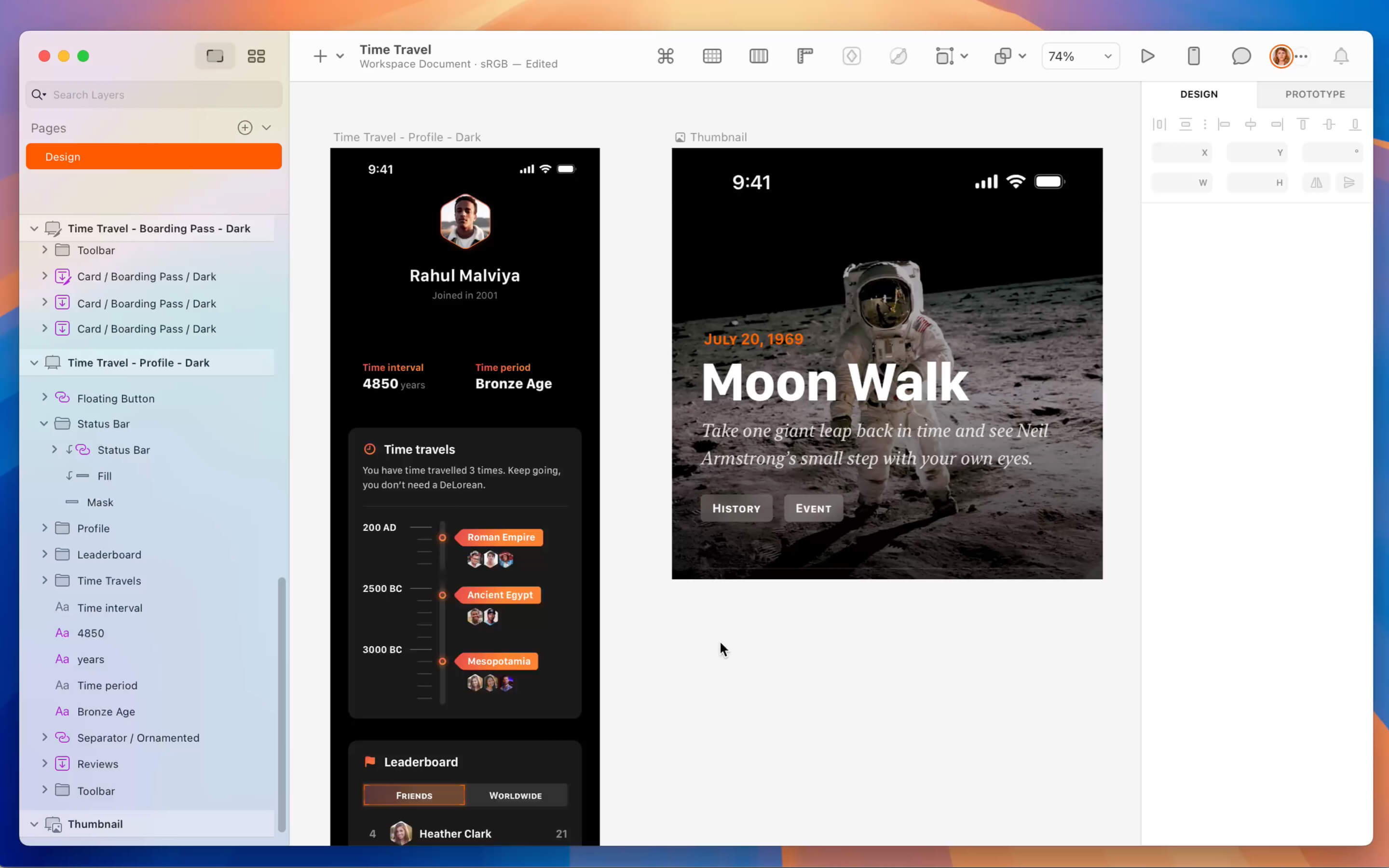This screenshot has width=1389, height=868.
Task: Add a new page with plus button
Action: click(x=245, y=127)
